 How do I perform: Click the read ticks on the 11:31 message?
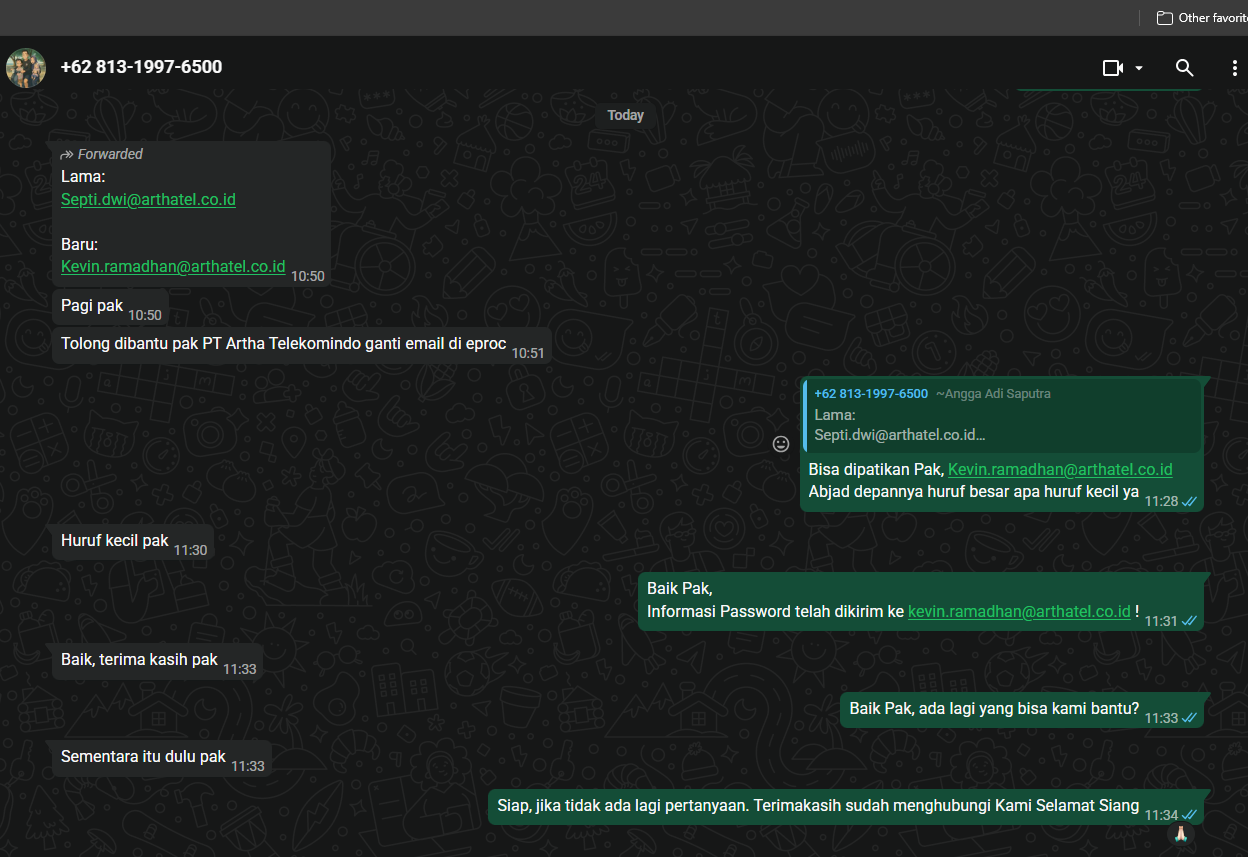(1190, 621)
